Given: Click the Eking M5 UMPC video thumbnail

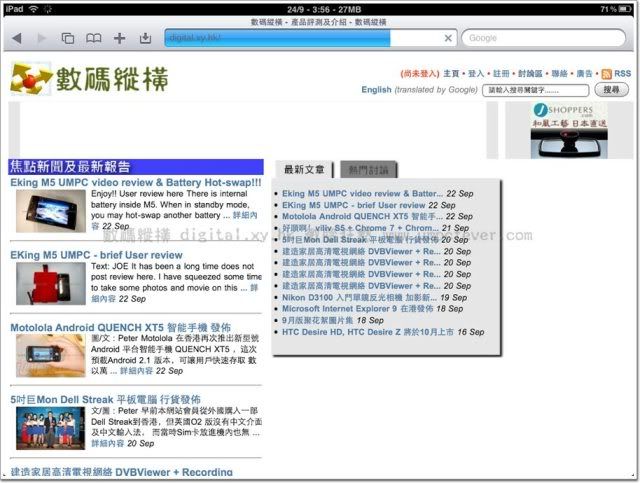Looking at the screenshot, I should [x=43, y=211].
